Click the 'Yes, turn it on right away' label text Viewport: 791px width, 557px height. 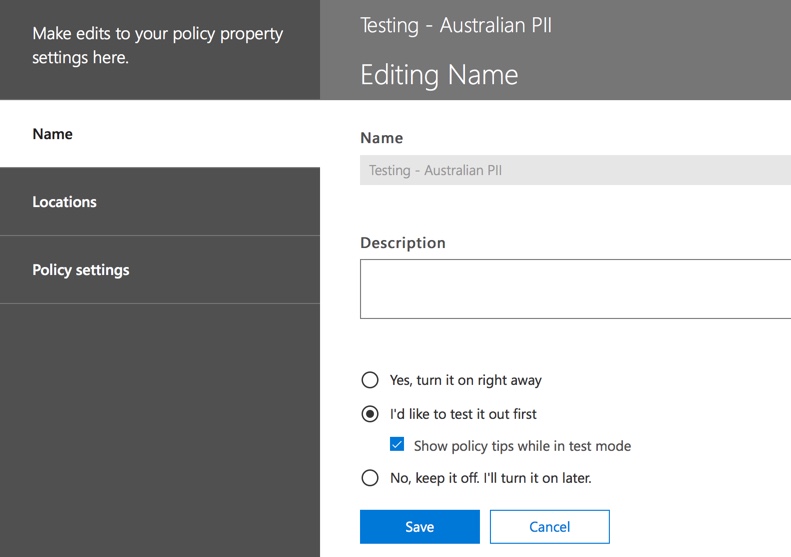click(x=465, y=380)
